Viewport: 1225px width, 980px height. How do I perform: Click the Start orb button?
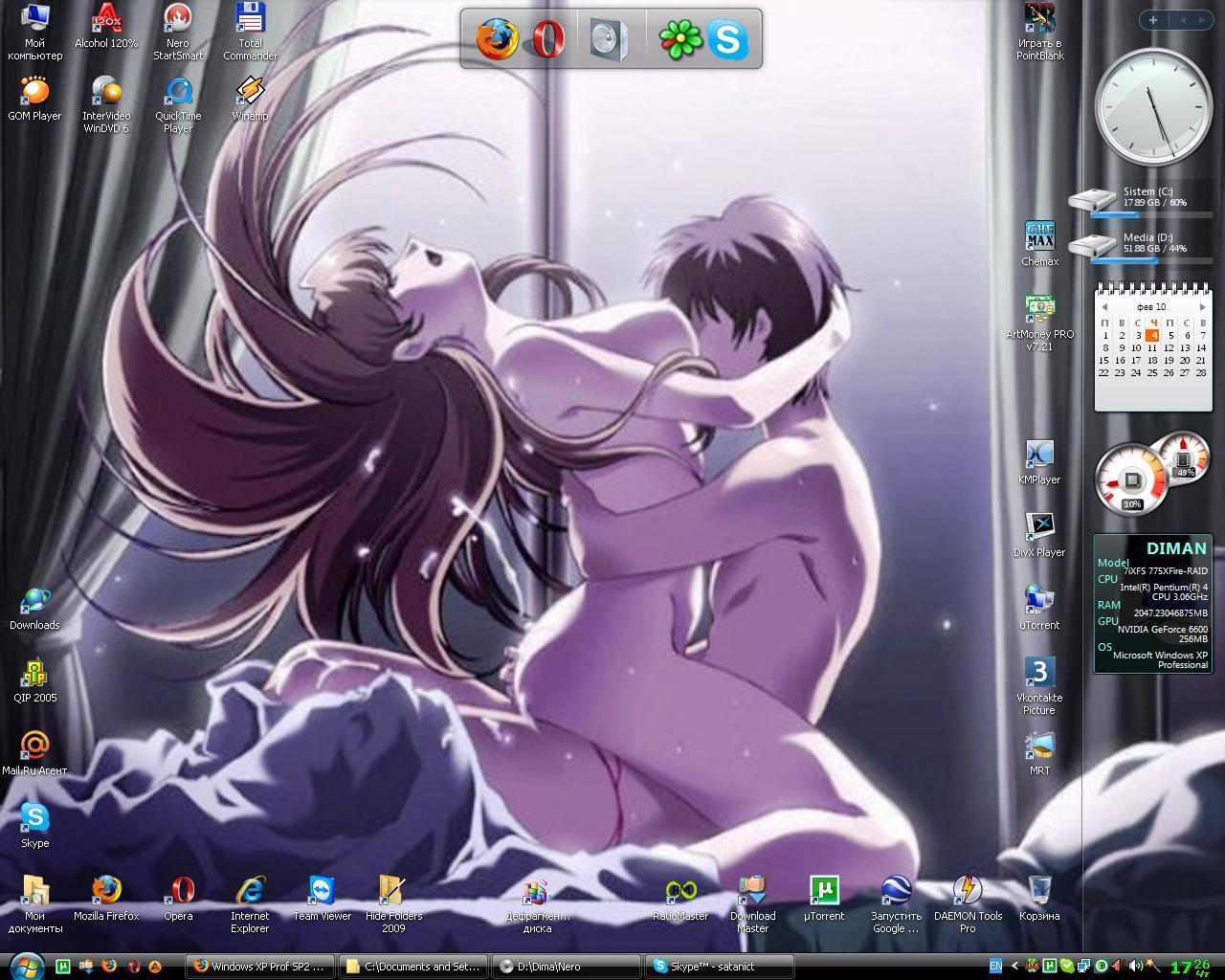click(x=26, y=966)
